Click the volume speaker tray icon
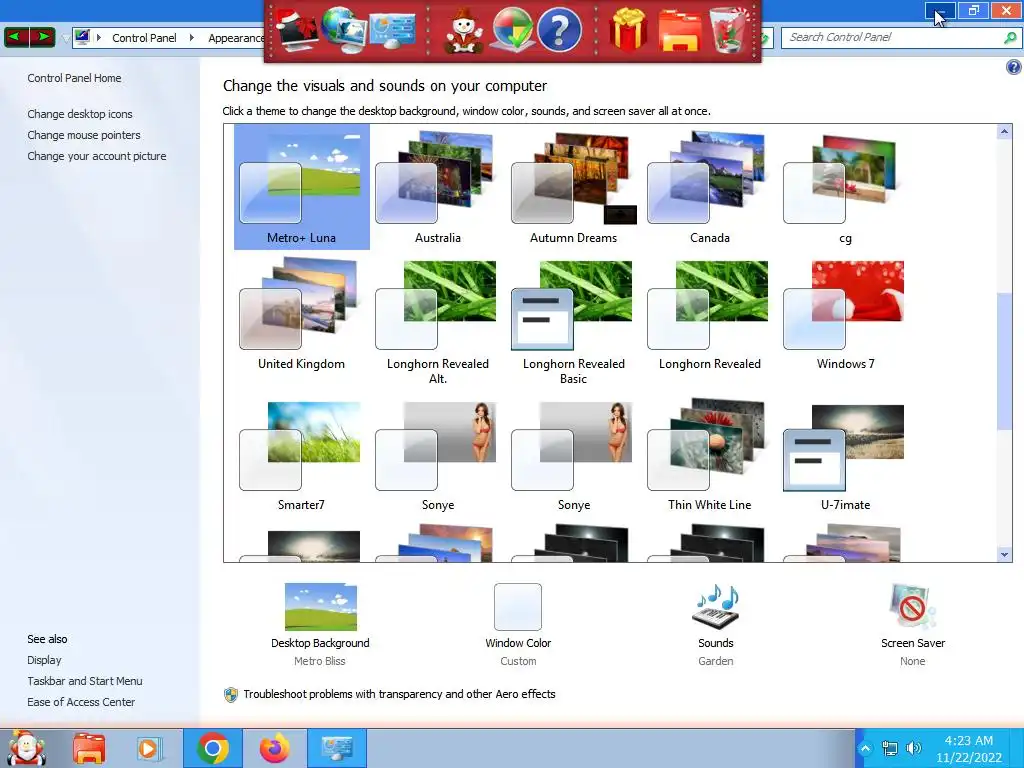The width and height of the screenshot is (1024, 768). click(914, 748)
